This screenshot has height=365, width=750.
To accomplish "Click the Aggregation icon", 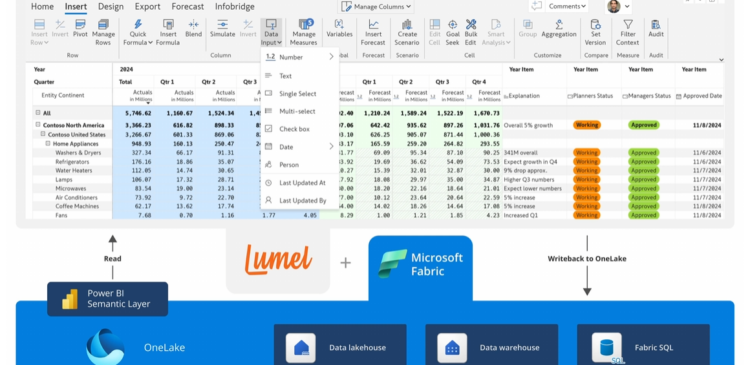I will [559, 24].
